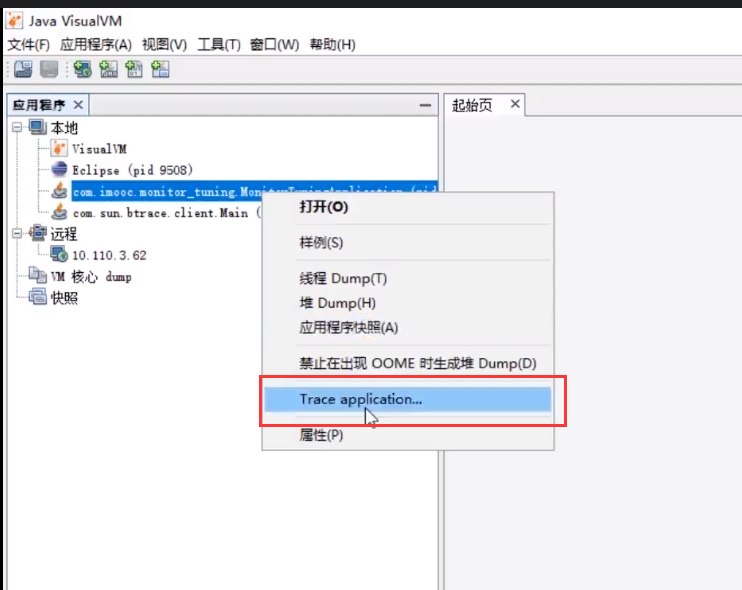This screenshot has height=590, width=742.
Task: Select the 远程 tree label
Action: pos(64,234)
